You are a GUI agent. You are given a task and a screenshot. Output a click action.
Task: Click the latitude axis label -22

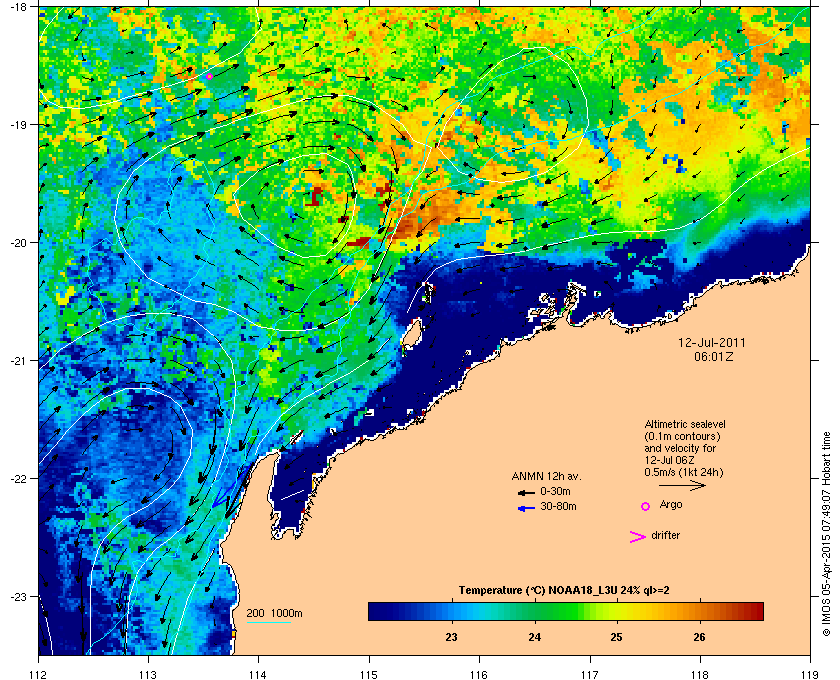tap(19, 478)
